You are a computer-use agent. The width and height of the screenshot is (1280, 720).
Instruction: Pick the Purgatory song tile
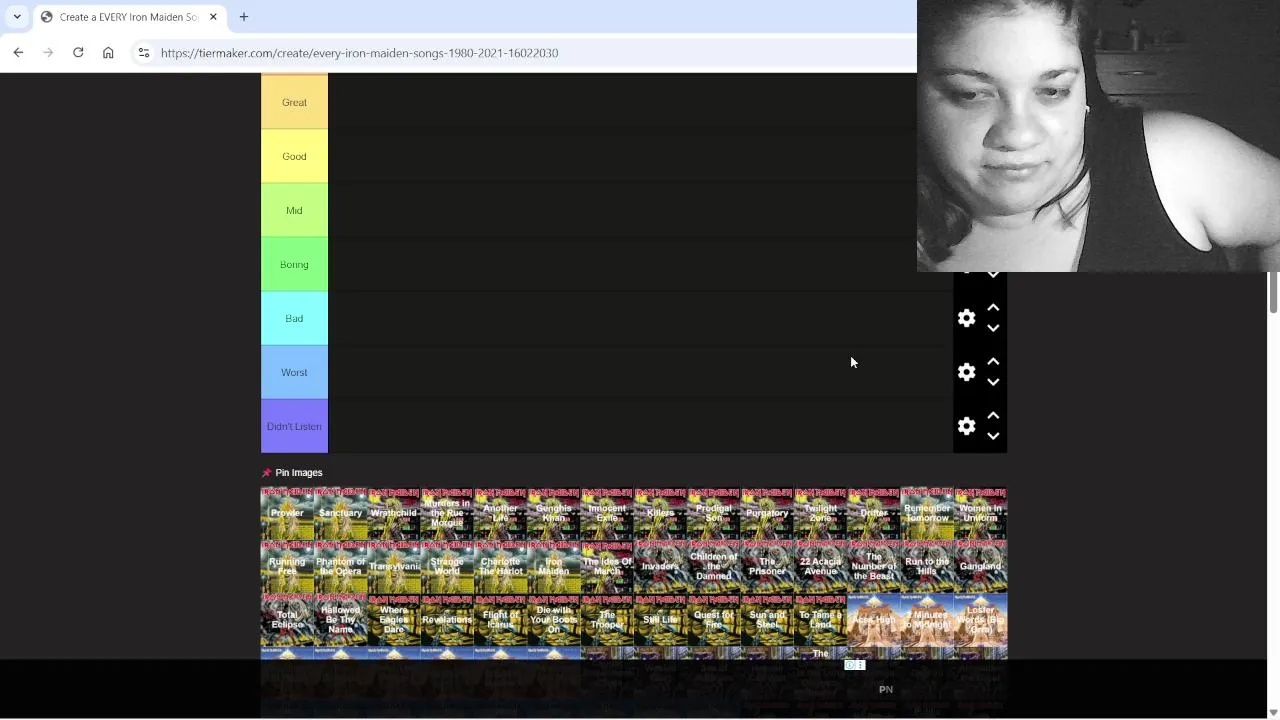click(x=767, y=514)
